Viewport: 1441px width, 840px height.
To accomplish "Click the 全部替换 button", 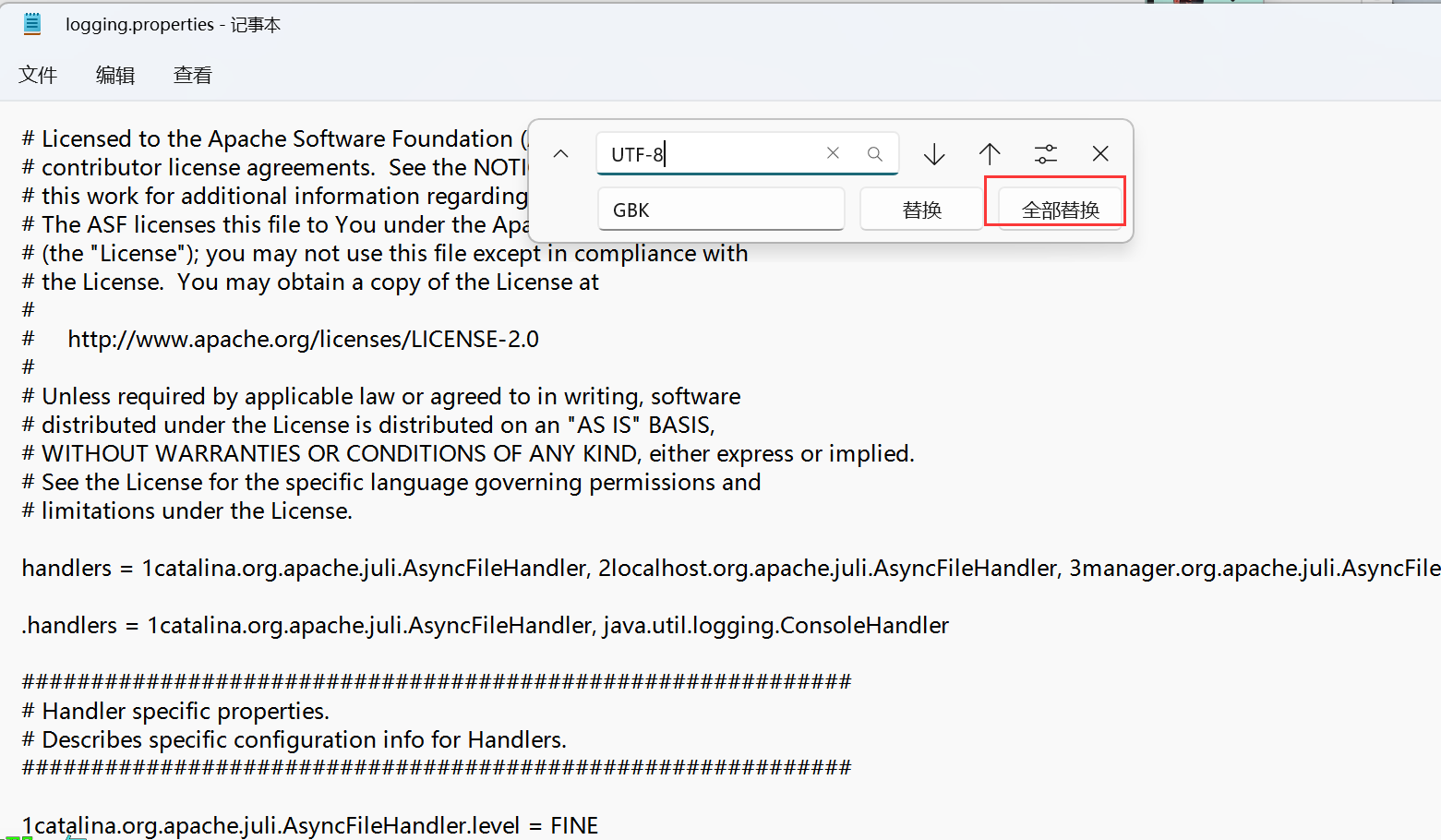I will [1061, 210].
